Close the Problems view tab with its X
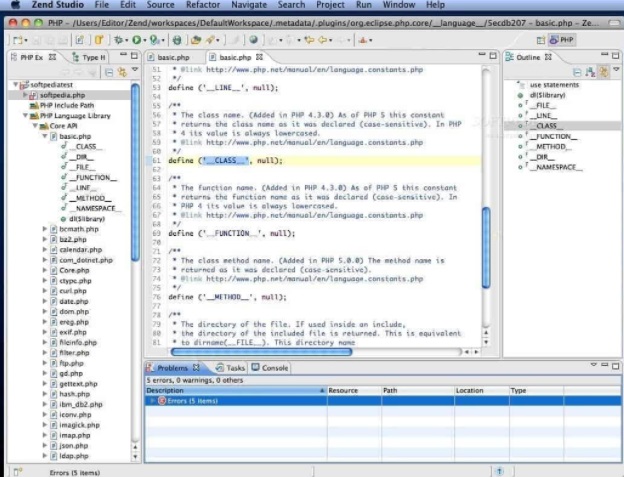 [x=196, y=367]
